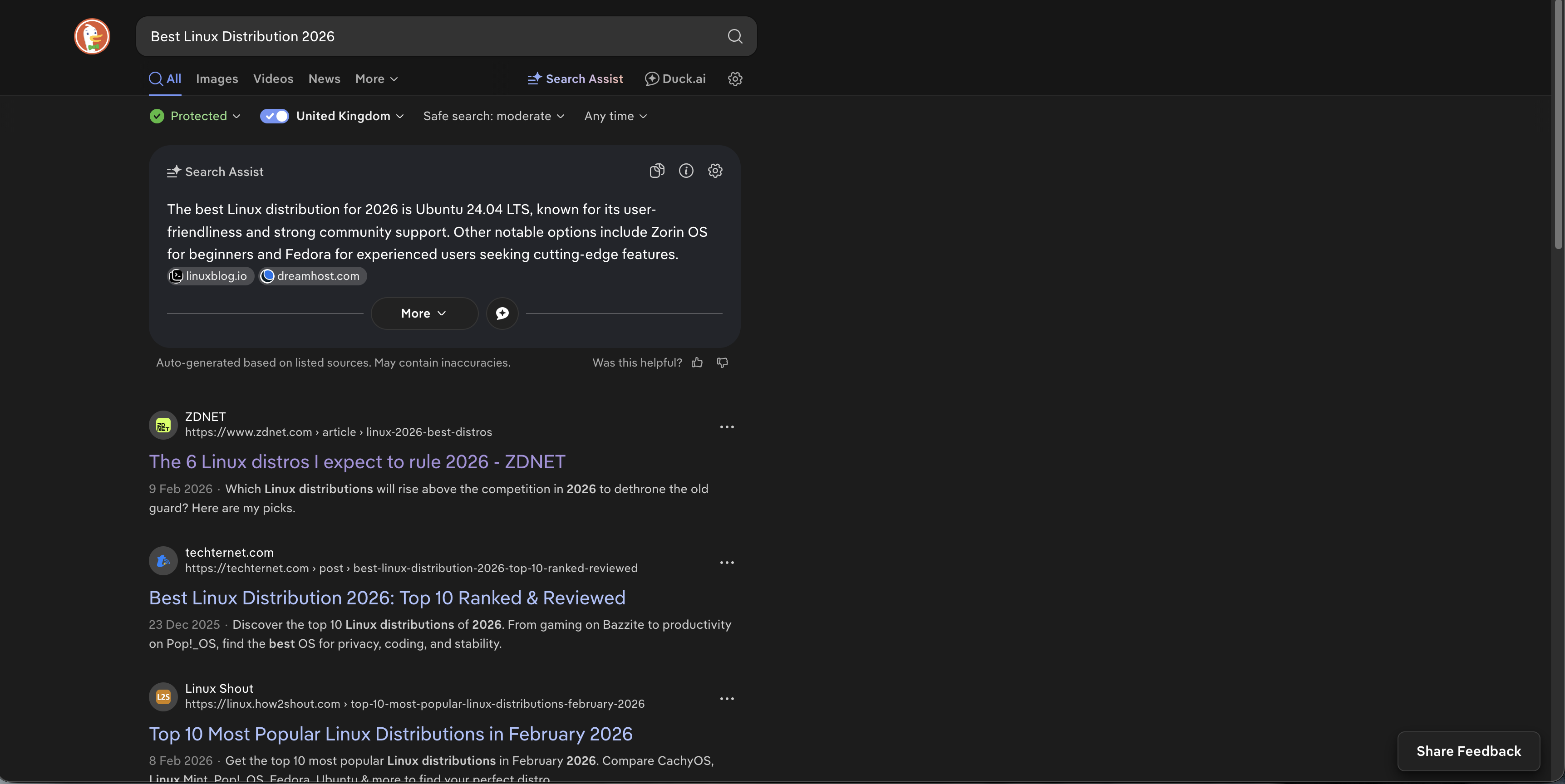Open Search Assist info icon
Image resolution: width=1565 pixels, height=784 pixels.
click(x=686, y=171)
